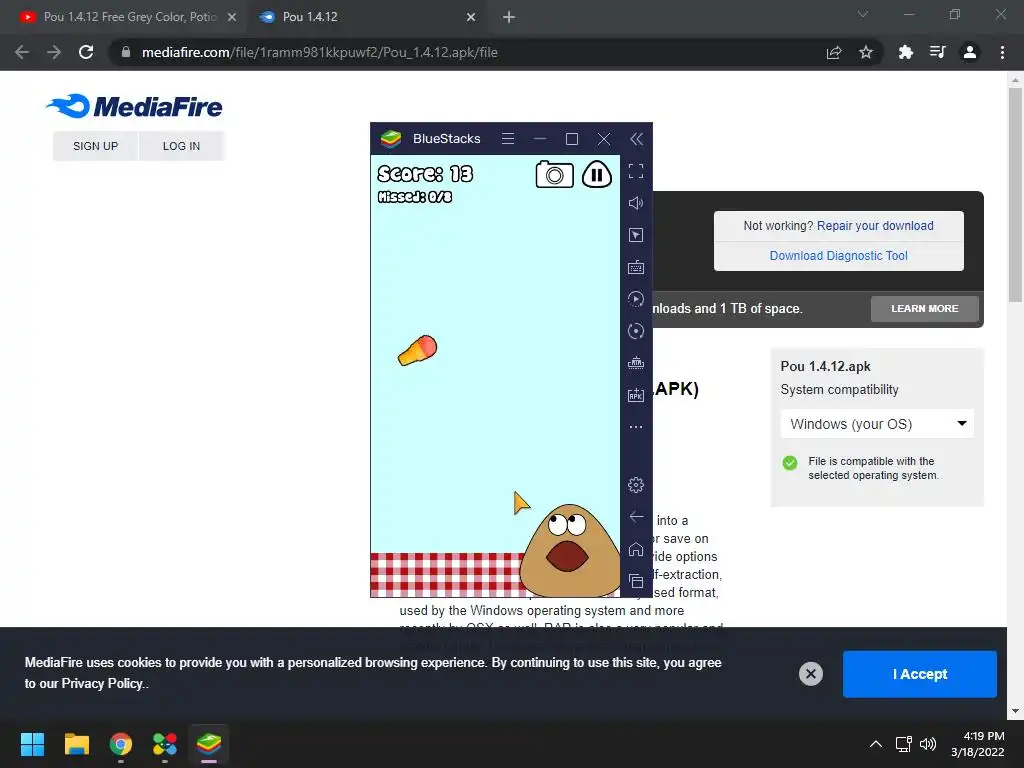Open the Windows Start menu

point(32,744)
